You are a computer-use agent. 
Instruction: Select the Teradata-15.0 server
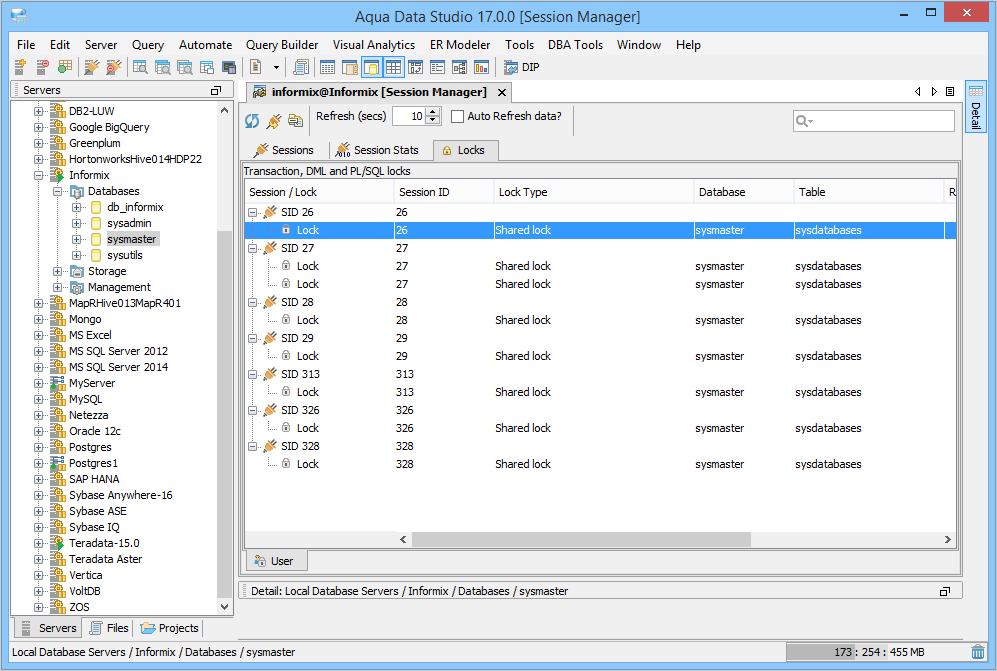tap(104, 543)
